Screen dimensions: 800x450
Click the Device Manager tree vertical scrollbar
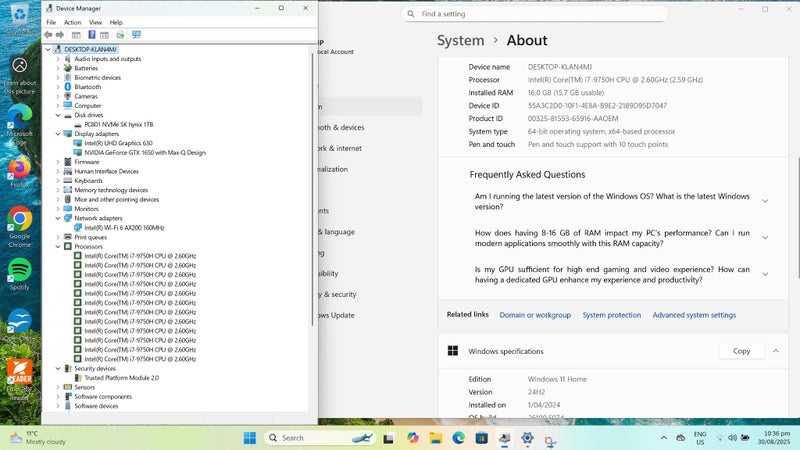[x=312, y=189]
